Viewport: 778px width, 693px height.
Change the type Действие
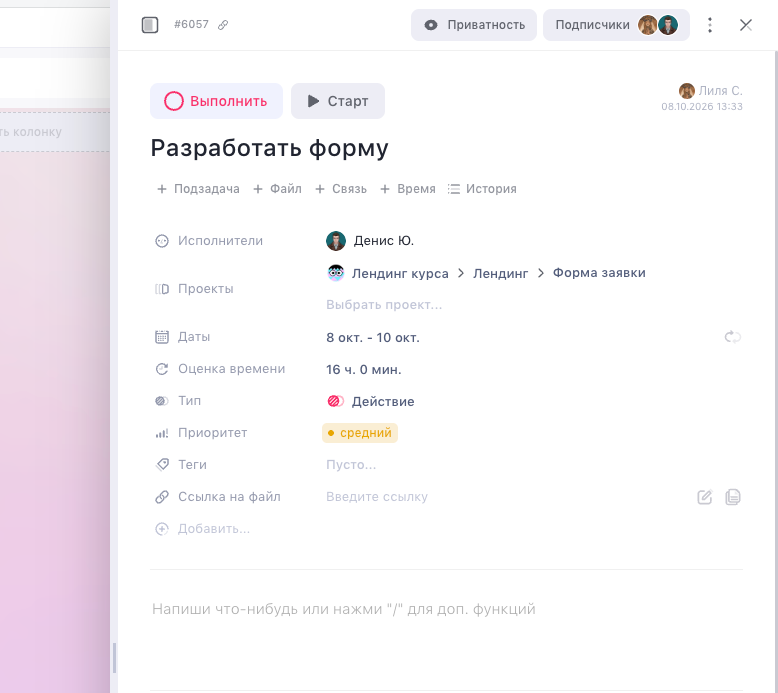(383, 401)
